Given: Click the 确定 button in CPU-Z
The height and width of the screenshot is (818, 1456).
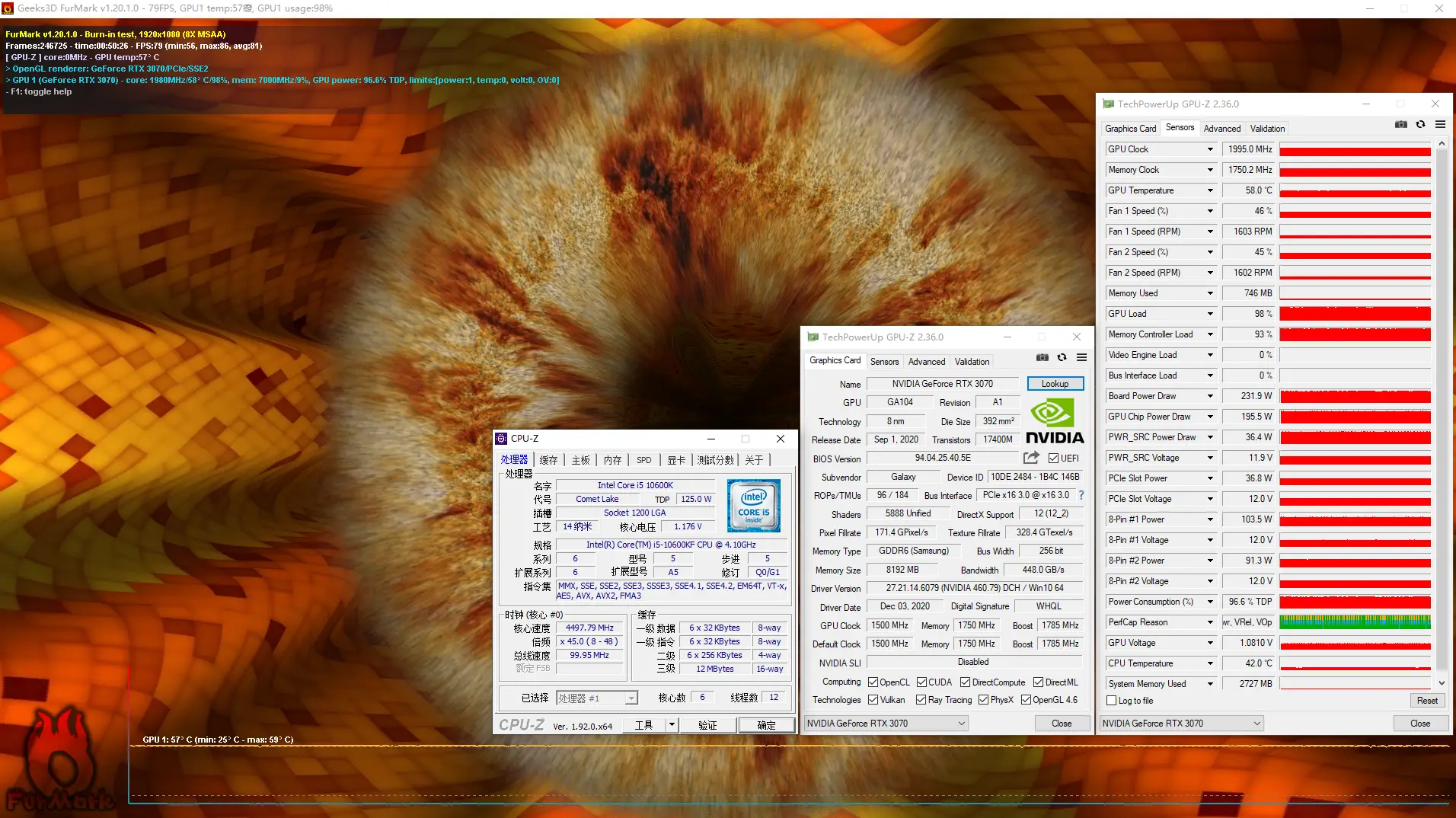Looking at the screenshot, I should tap(766, 725).
